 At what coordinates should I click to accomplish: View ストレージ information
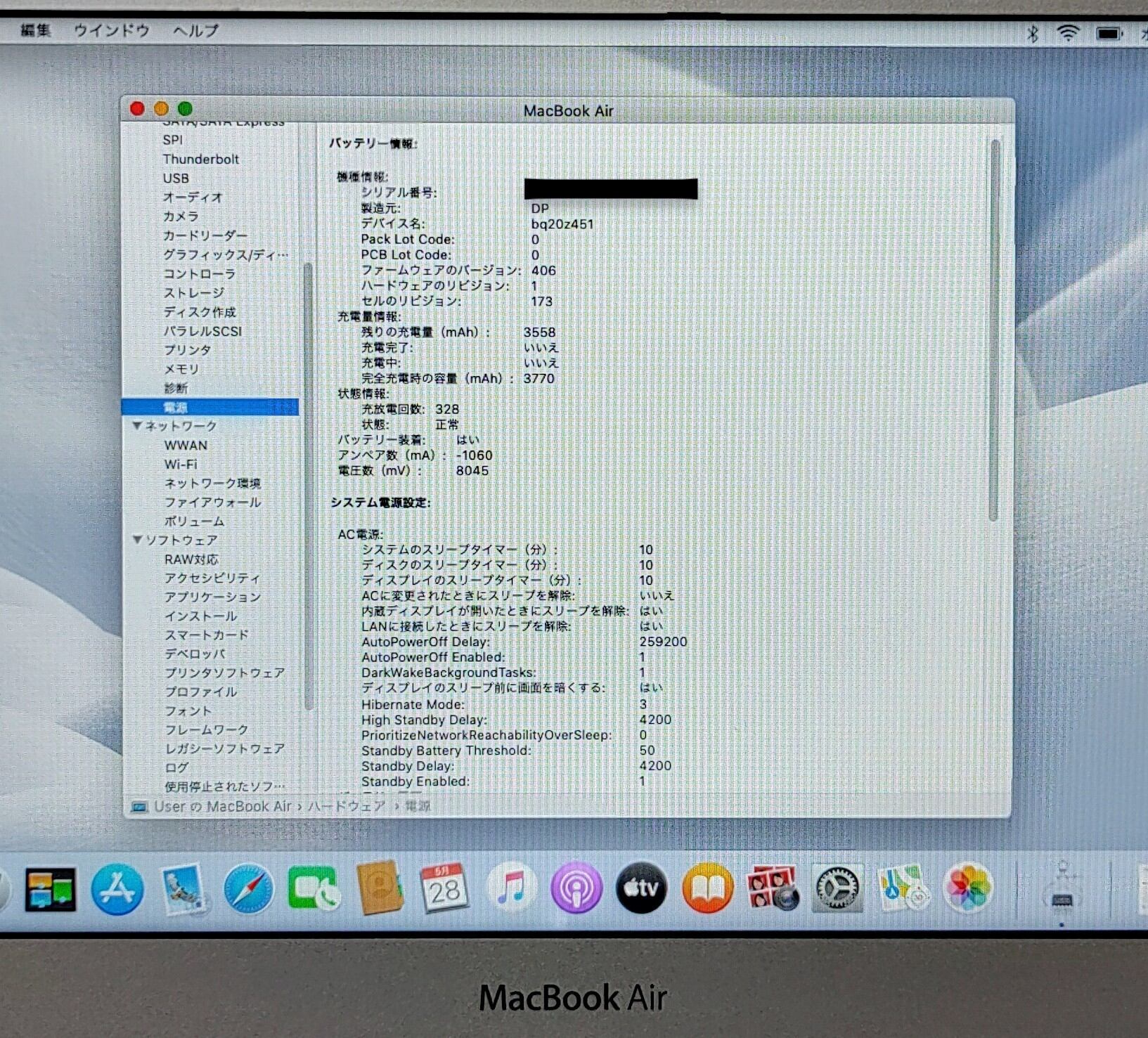193,292
